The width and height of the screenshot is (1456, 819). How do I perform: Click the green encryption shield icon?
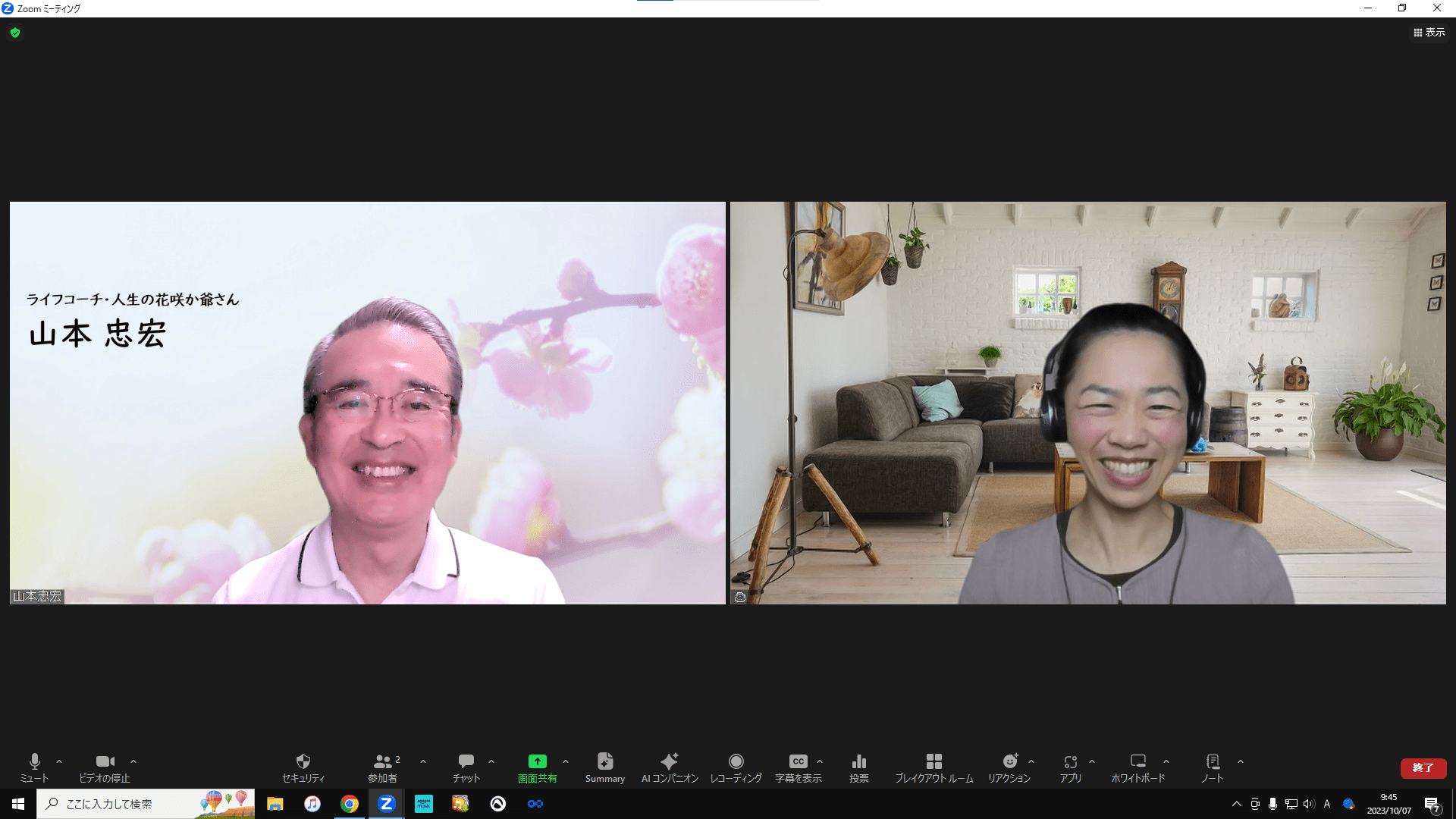(x=15, y=33)
